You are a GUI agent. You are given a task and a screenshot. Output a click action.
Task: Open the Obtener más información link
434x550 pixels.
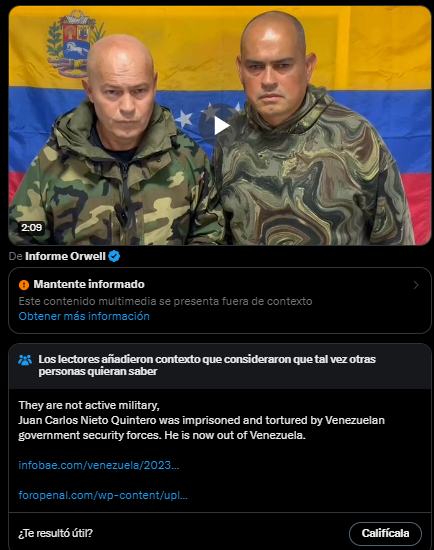coord(84,316)
